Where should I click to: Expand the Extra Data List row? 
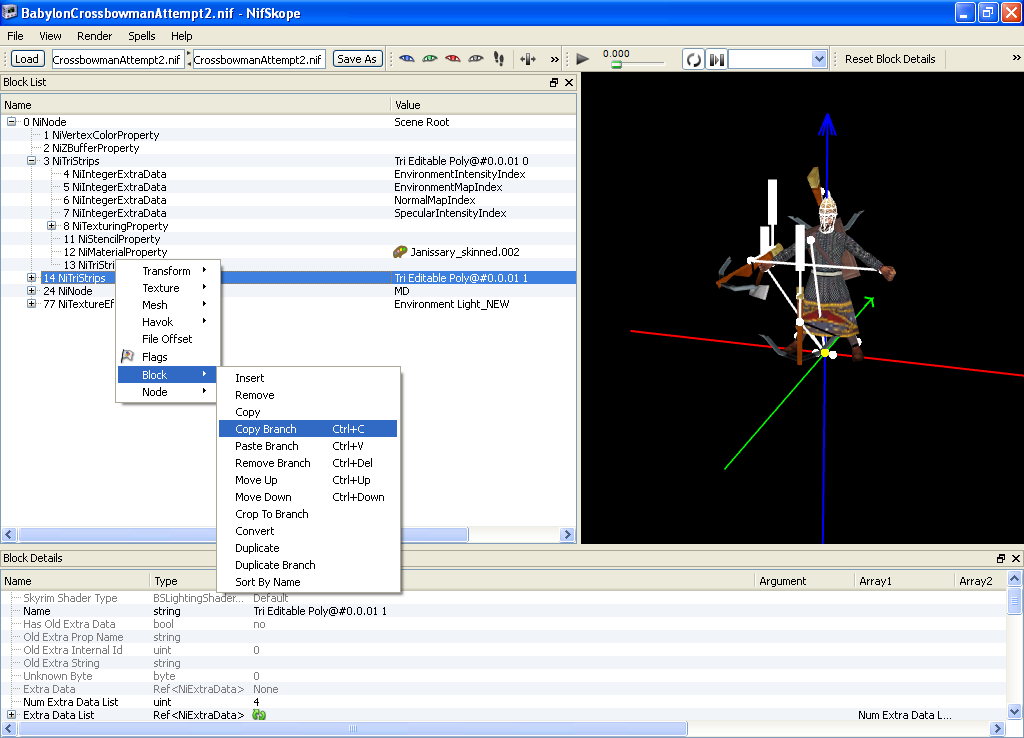(x=12, y=714)
